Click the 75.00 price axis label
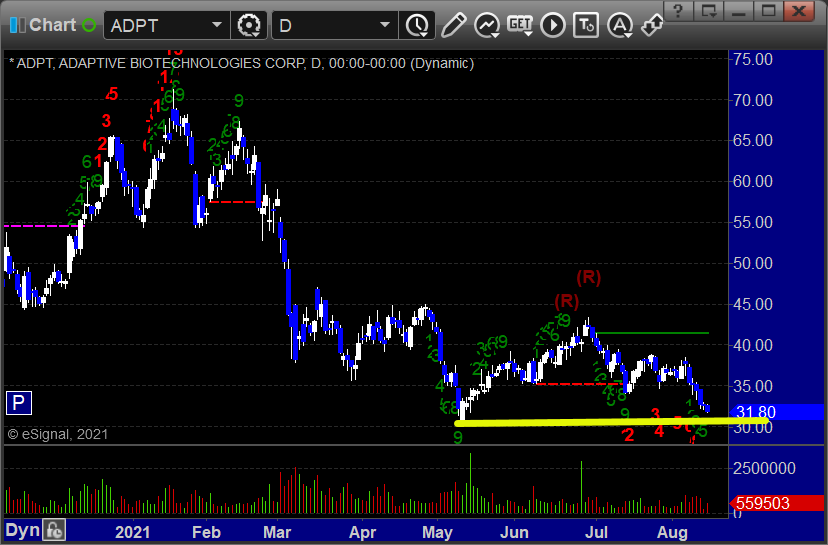 (x=752, y=59)
